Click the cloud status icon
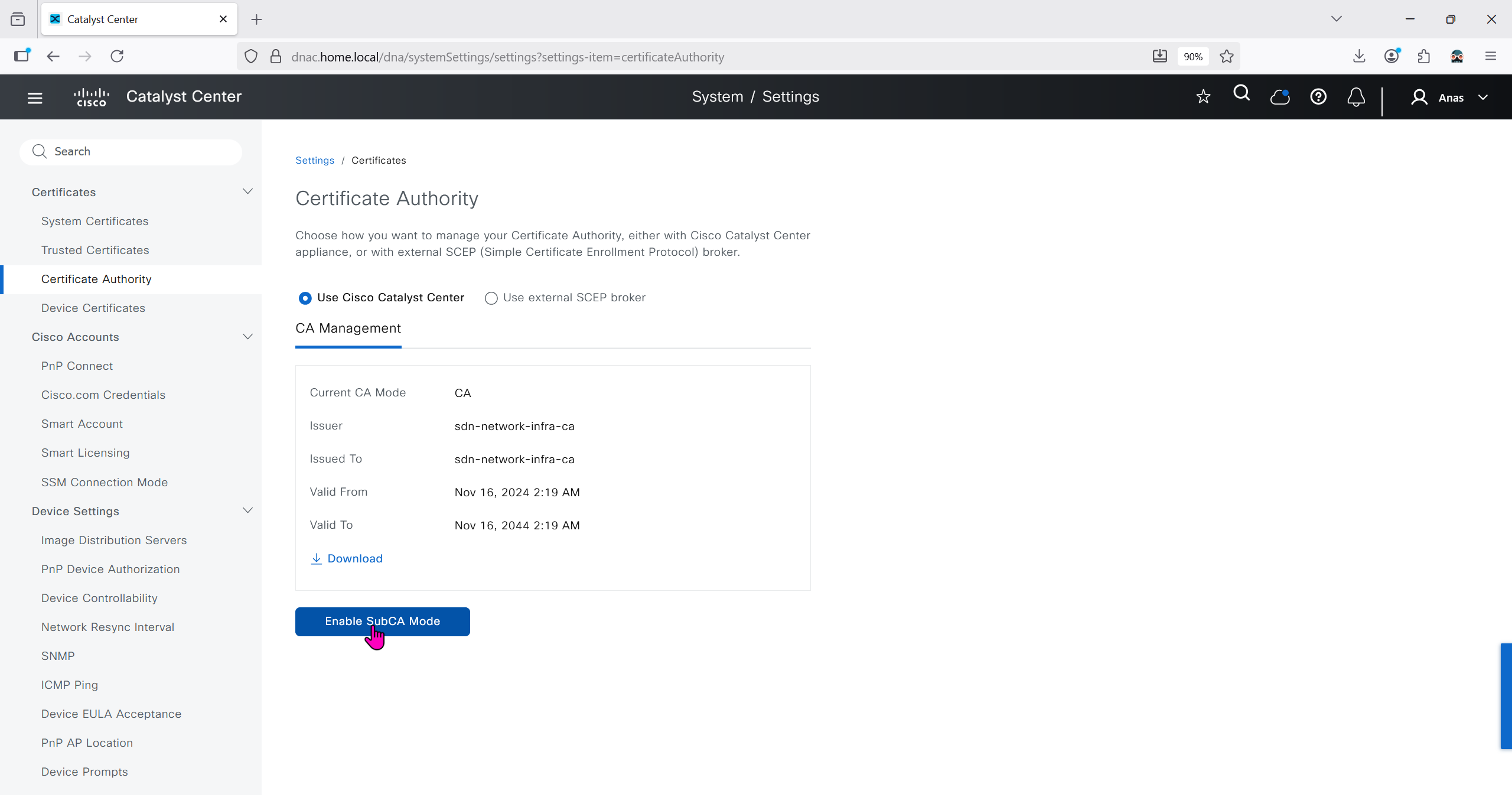 [x=1280, y=97]
